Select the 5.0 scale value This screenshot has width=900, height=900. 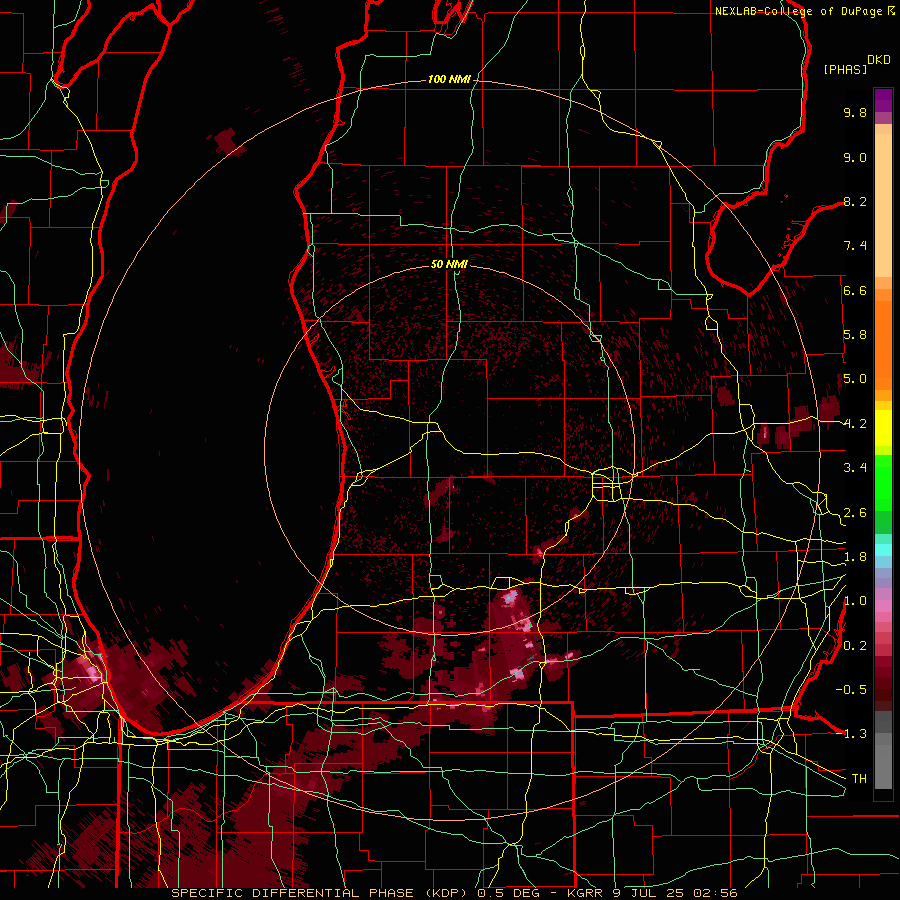click(855, 379)
